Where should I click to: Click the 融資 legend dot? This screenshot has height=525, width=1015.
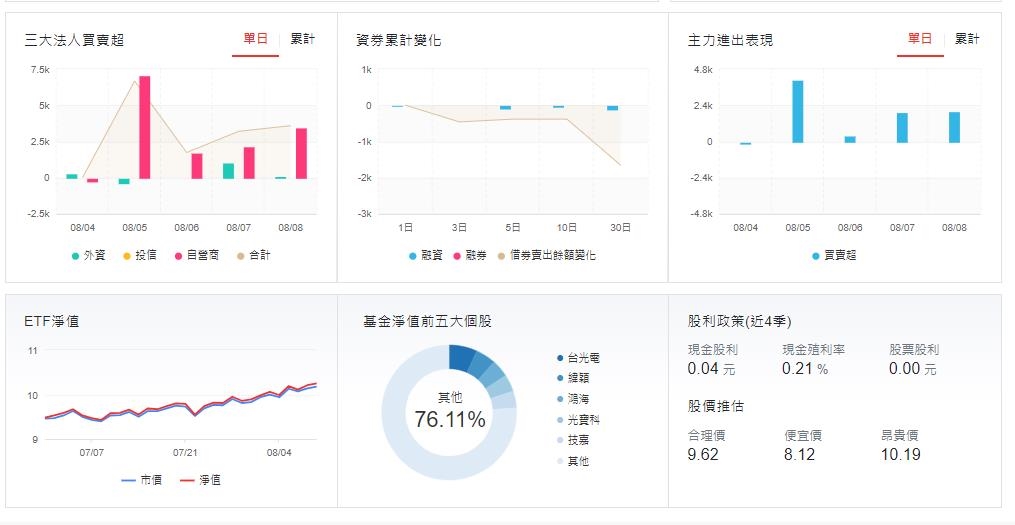(413, 256)
